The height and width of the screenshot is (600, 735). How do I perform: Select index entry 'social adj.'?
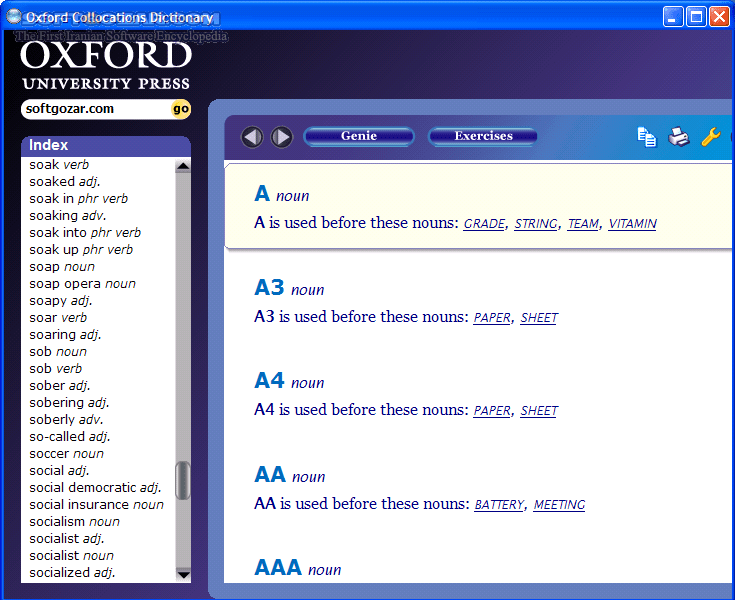click(59, 471)
